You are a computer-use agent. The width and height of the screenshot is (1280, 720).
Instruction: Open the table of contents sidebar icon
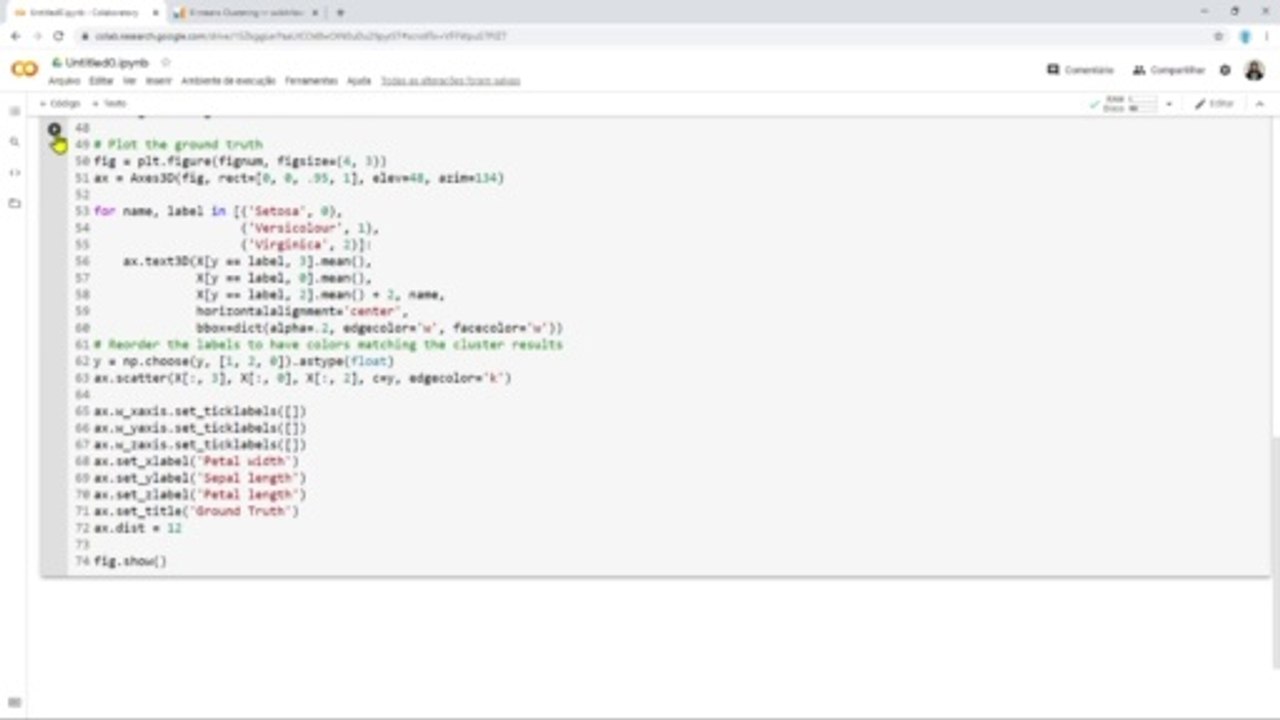(x=14, y=111)
